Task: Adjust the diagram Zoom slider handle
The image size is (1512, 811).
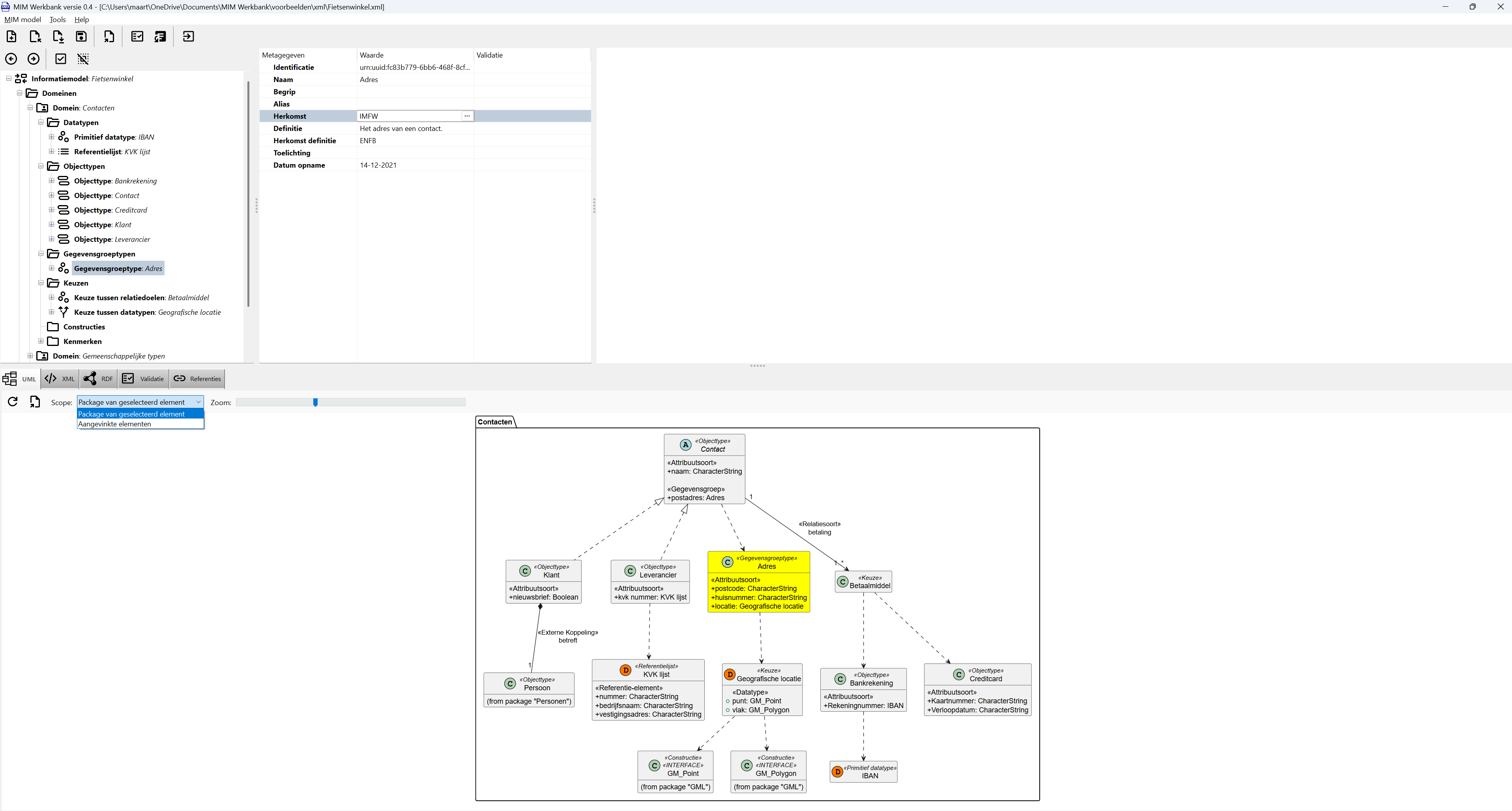Action: point(315,402)
